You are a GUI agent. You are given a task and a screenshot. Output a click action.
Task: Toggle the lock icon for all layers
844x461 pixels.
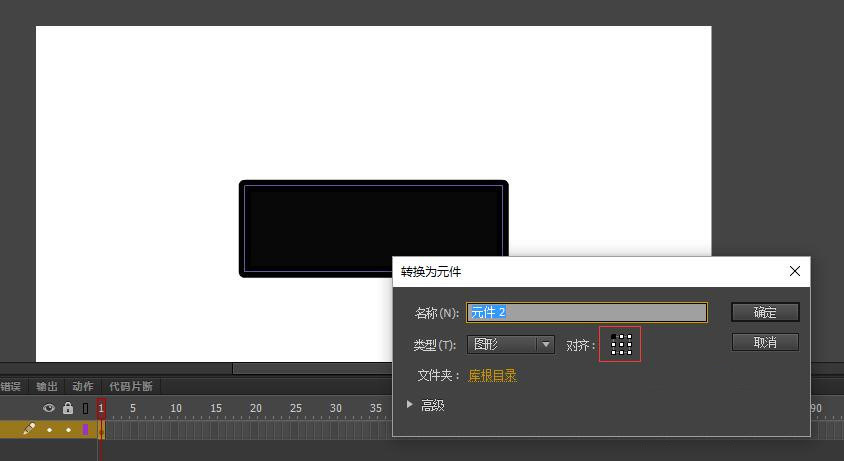point(68,408)
